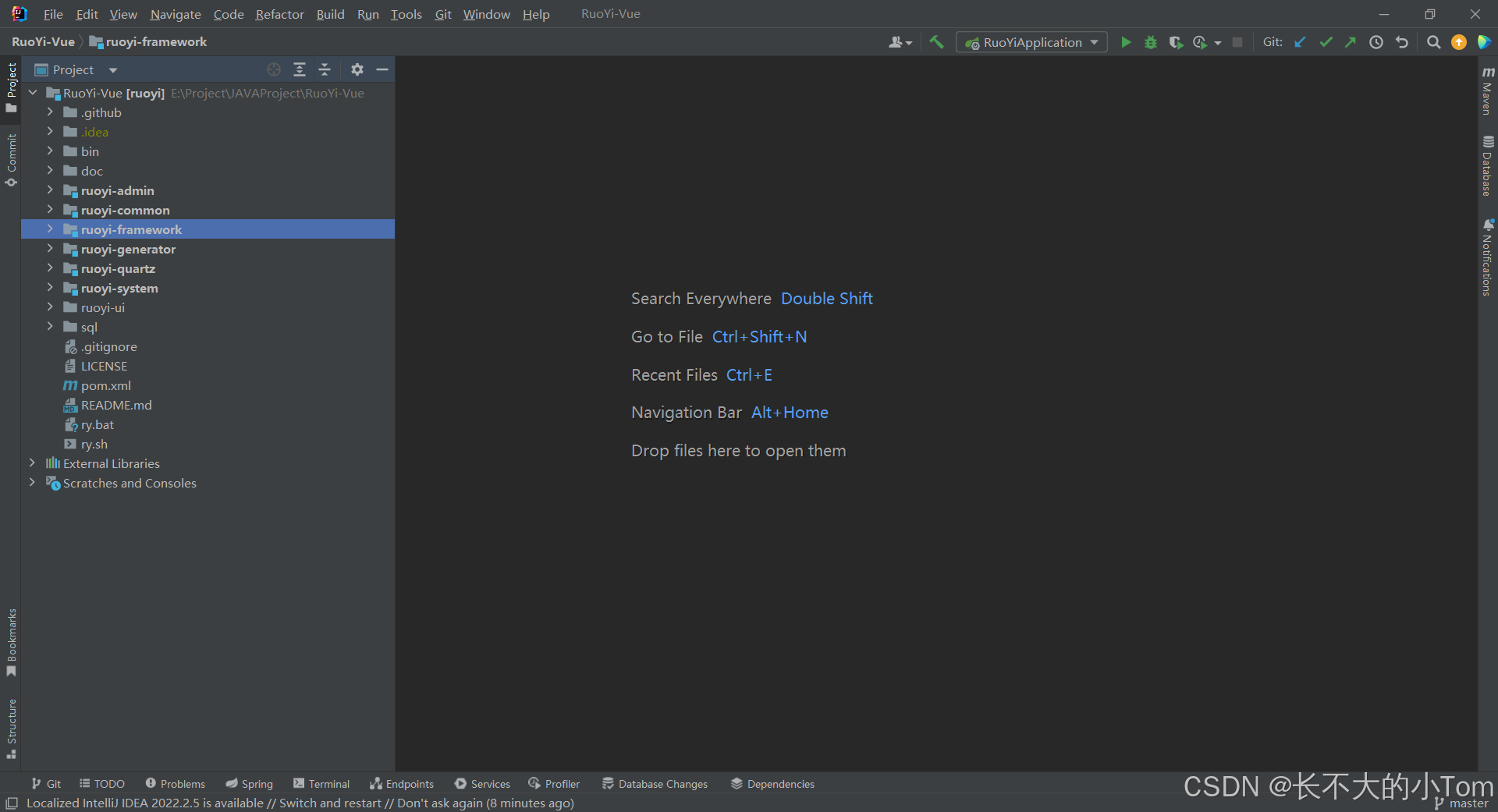Toggle tool window bars in status corner
This screenshot has width=1498, height=812.
12,803
